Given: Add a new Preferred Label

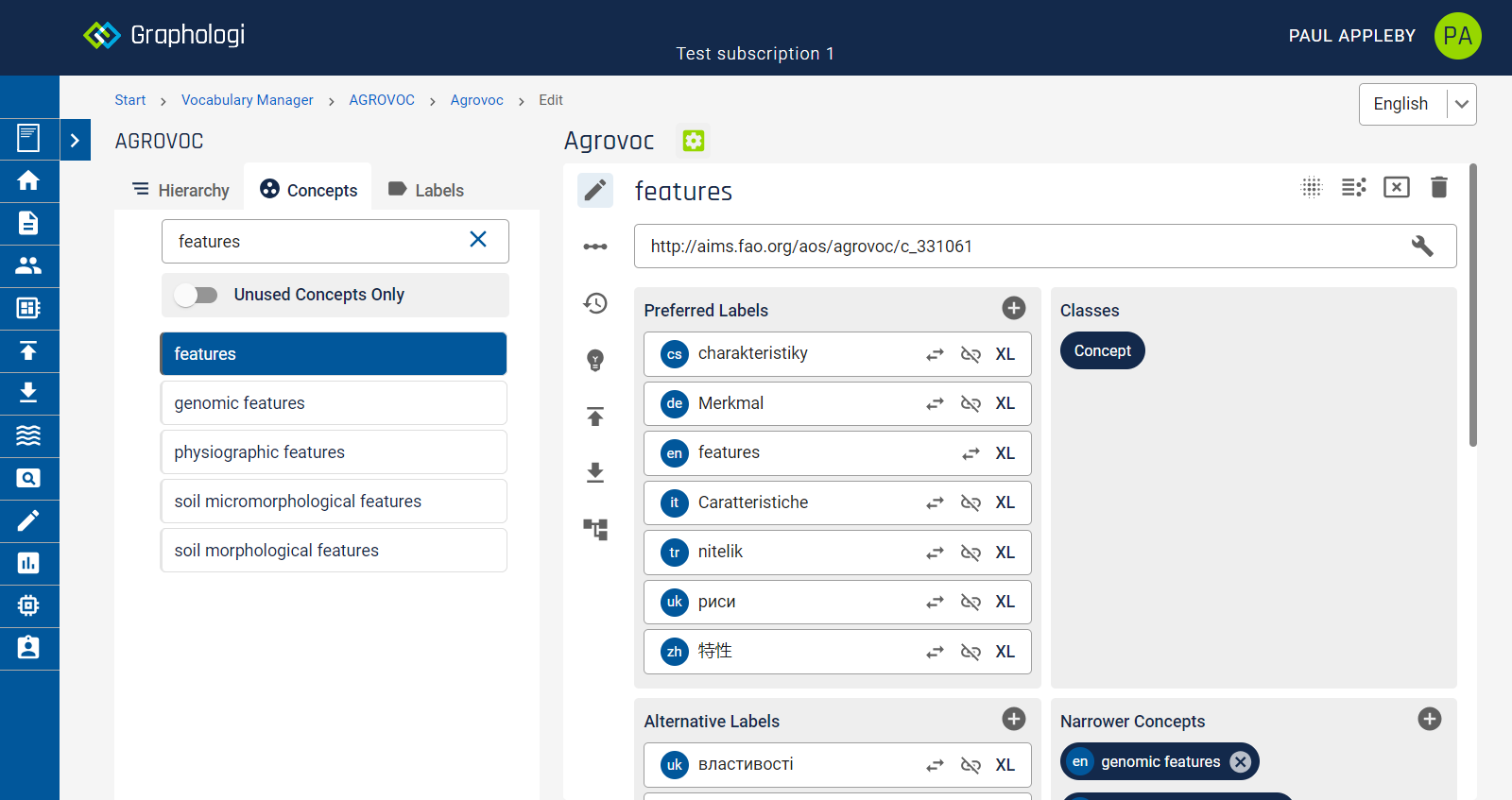Looking at the screenshot, I should tap(1014, 308).
